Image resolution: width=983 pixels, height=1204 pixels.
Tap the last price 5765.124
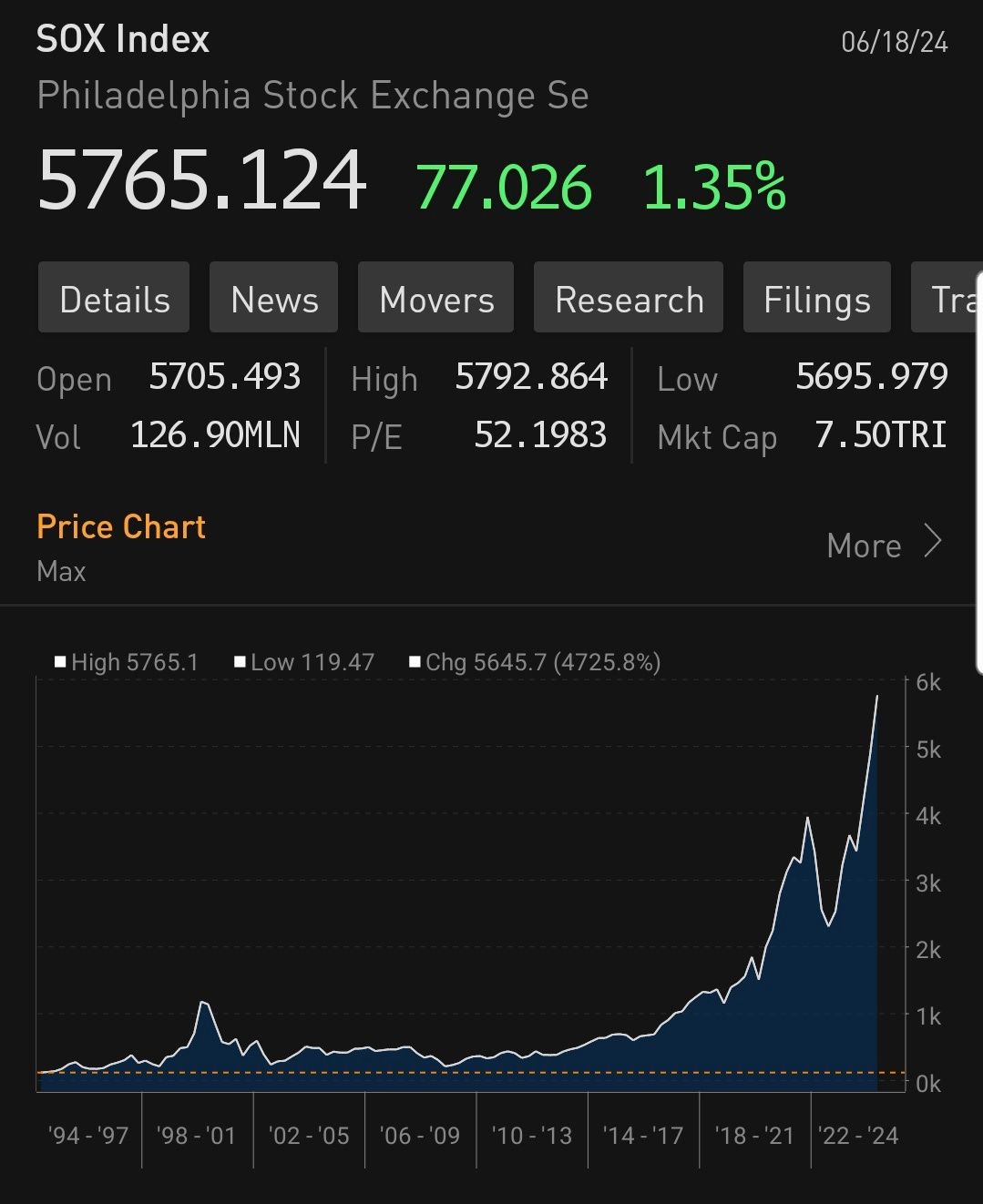(x=201, y=180)
